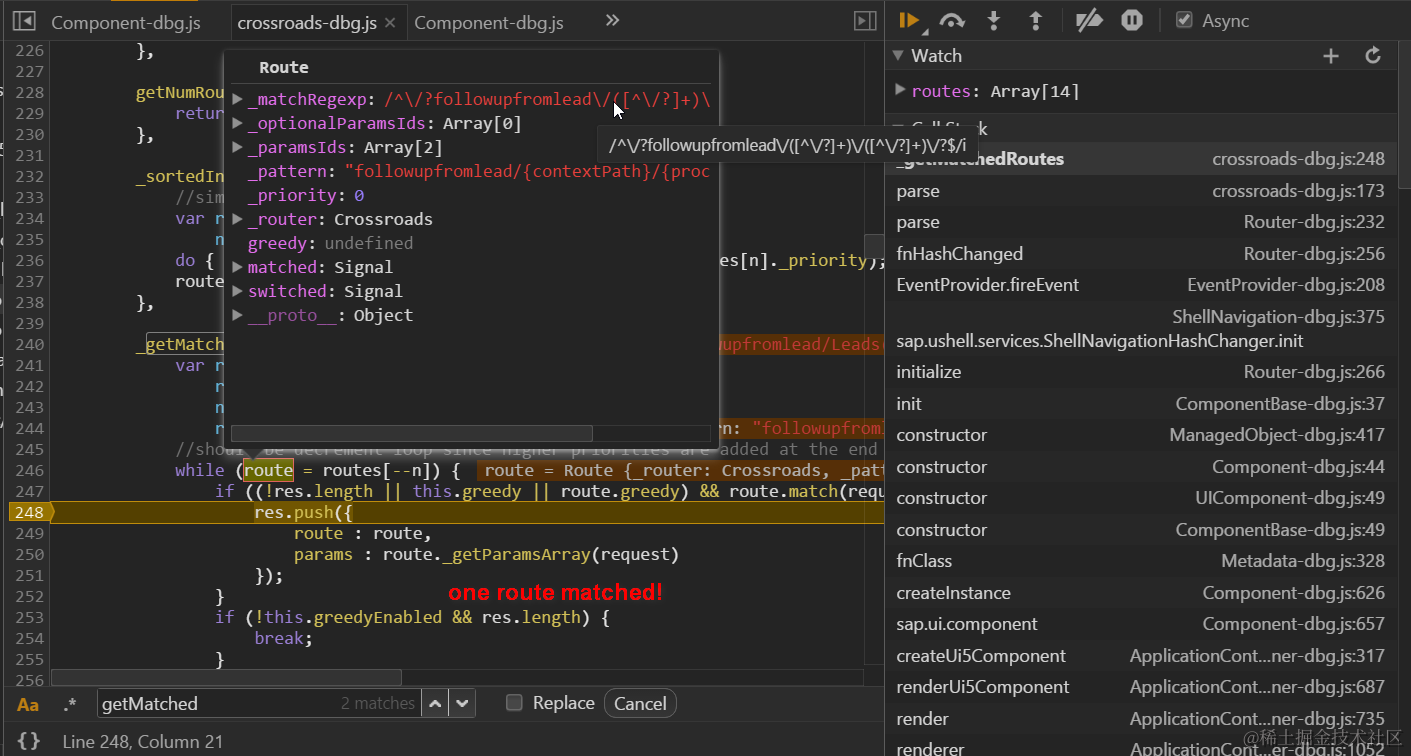Select init frame at ComponentBase-dbg.js:37
1411x756 pixels.
(x=1141, y=404)
